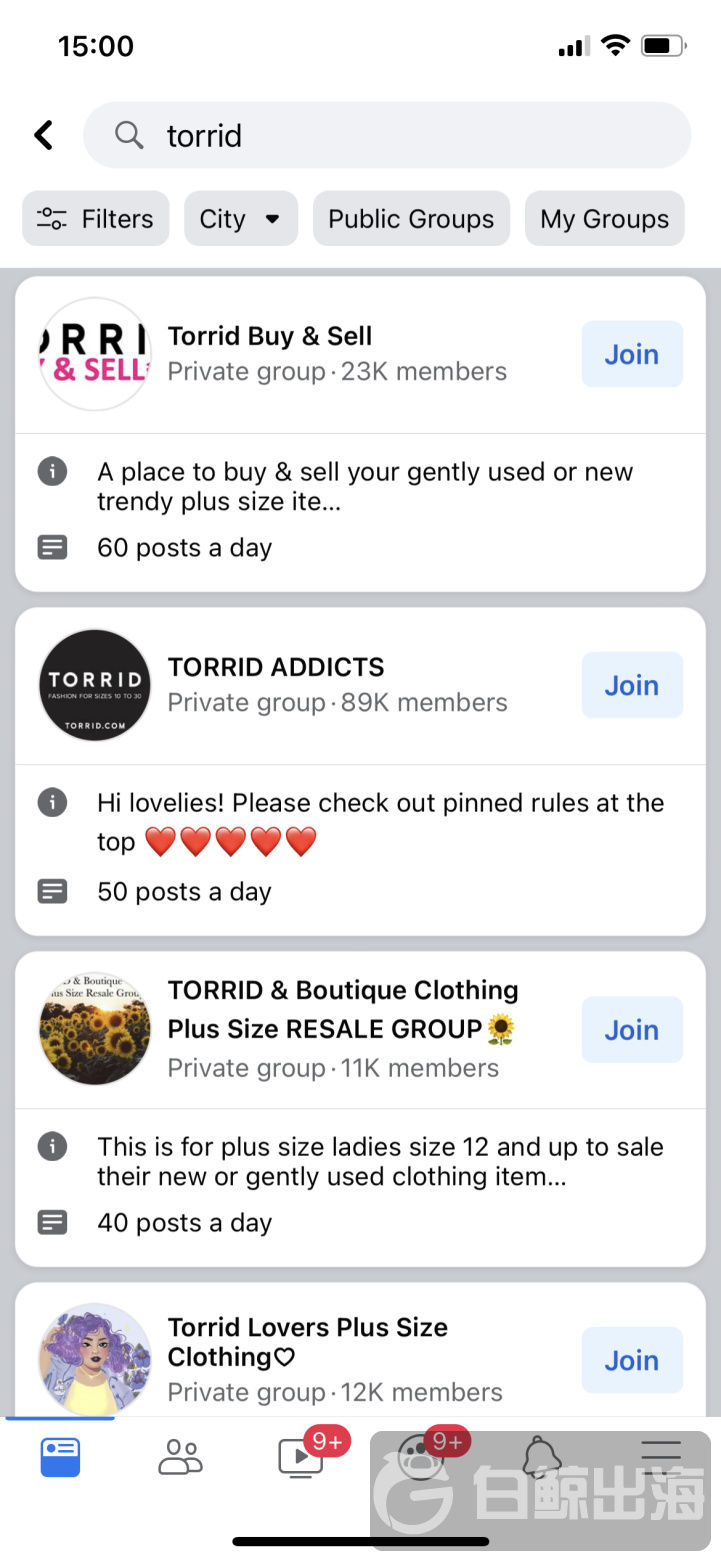Screen dimensions: 721x1561
Task: Open the Torrid Lovers avatar thumbnail
Action: point(95,1359)
